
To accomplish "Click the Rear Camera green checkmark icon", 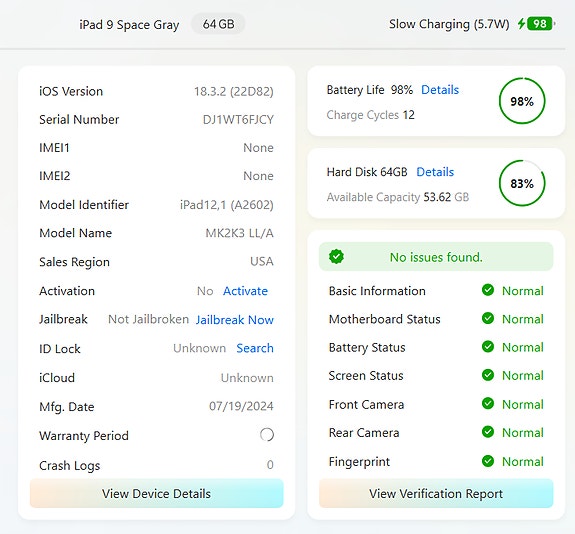I will pos(488,432).
